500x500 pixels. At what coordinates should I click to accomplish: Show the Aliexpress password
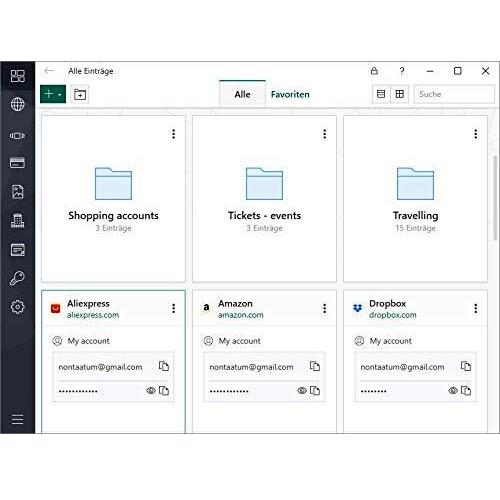(x=151, y=390)
